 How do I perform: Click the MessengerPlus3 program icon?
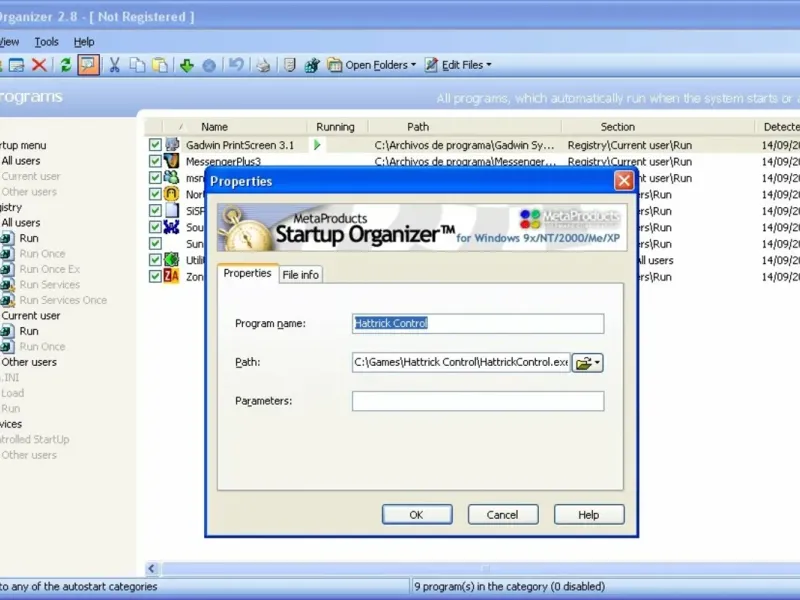[x=172, y=161]
